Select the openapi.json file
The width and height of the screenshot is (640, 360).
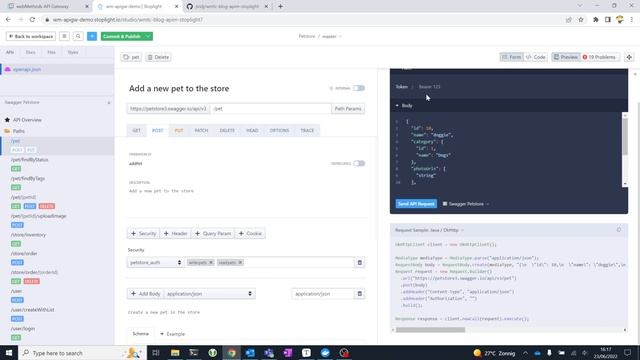click(x=57, y=69)
